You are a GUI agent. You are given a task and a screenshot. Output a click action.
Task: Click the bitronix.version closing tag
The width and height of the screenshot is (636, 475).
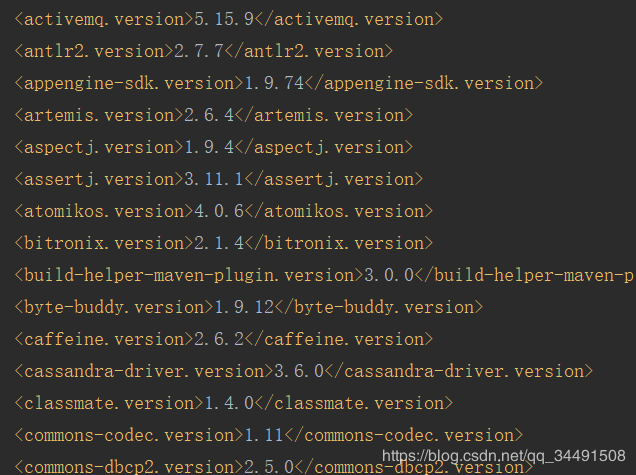click(334, 243)
